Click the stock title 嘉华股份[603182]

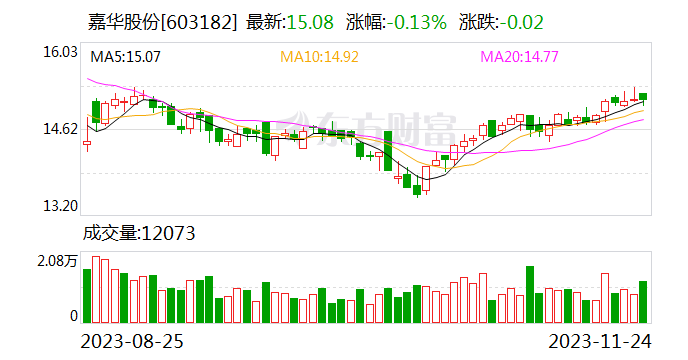click(162, 22)
